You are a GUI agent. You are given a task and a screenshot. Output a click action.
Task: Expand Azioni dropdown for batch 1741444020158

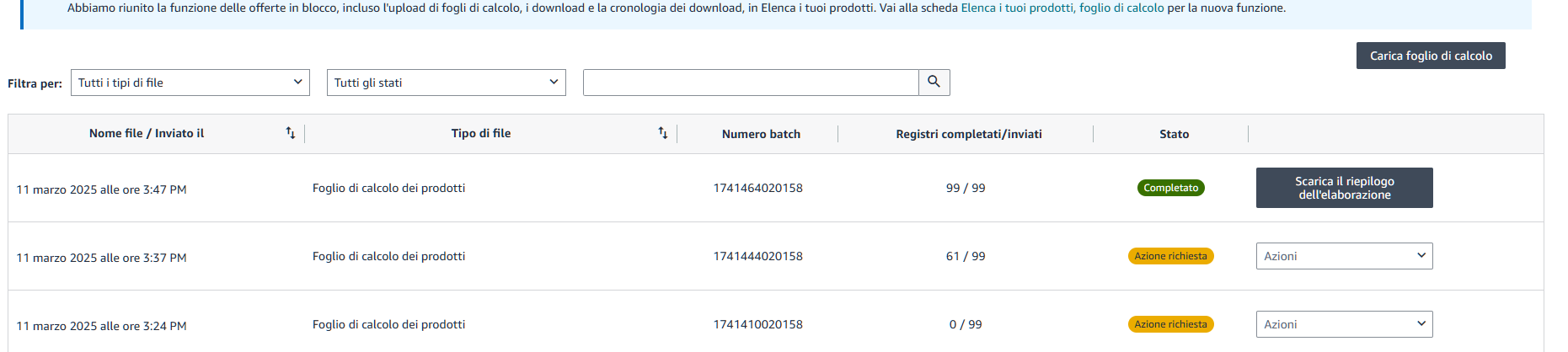click(1344, 256)
